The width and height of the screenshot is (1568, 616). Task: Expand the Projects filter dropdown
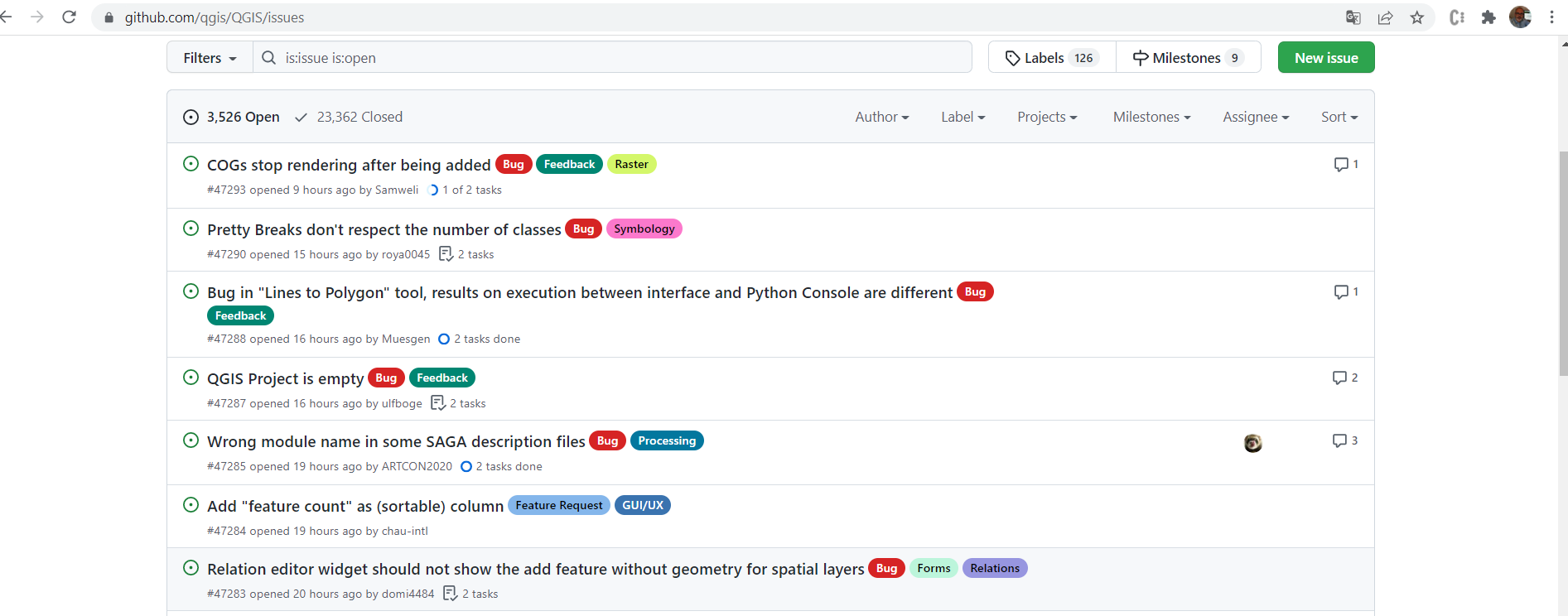(1048, 117)
